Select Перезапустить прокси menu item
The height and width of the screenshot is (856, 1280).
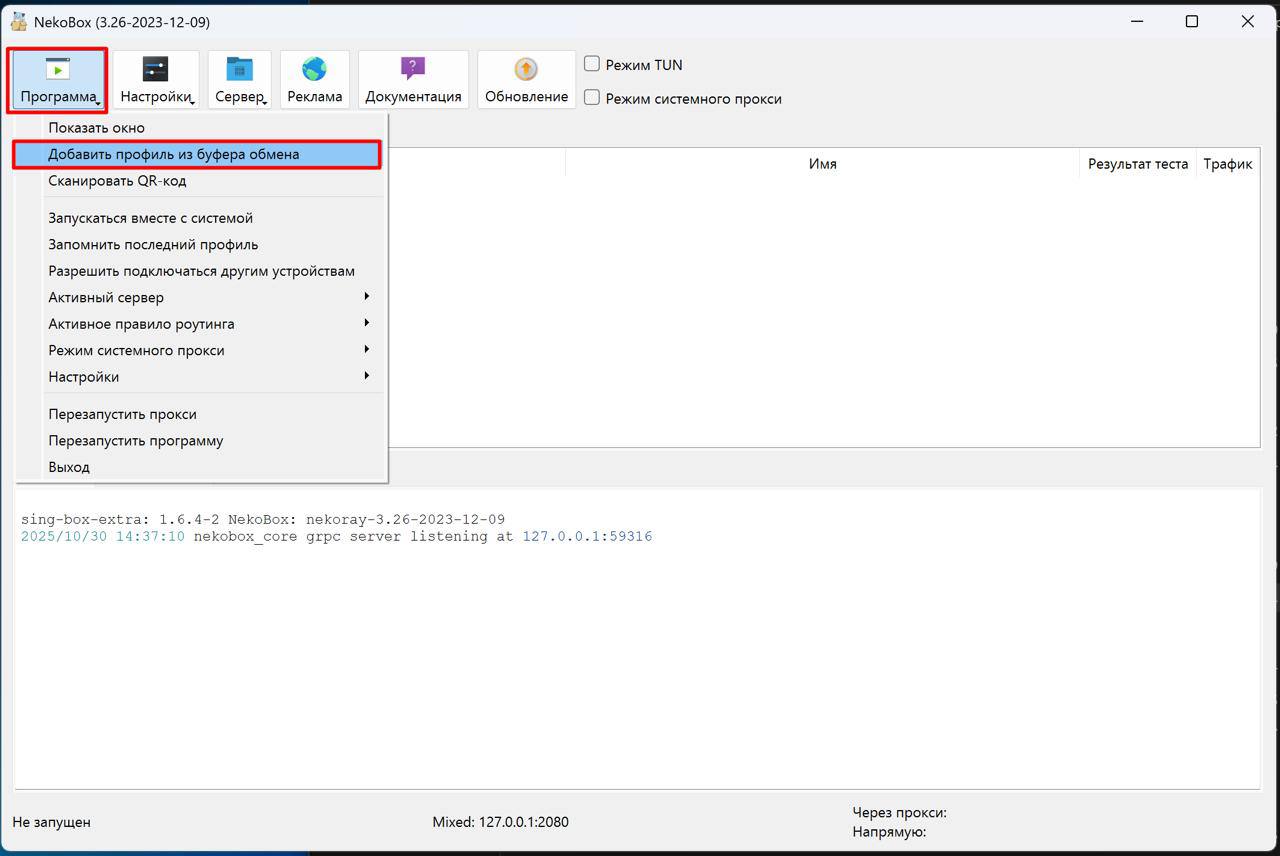(122, 414)
